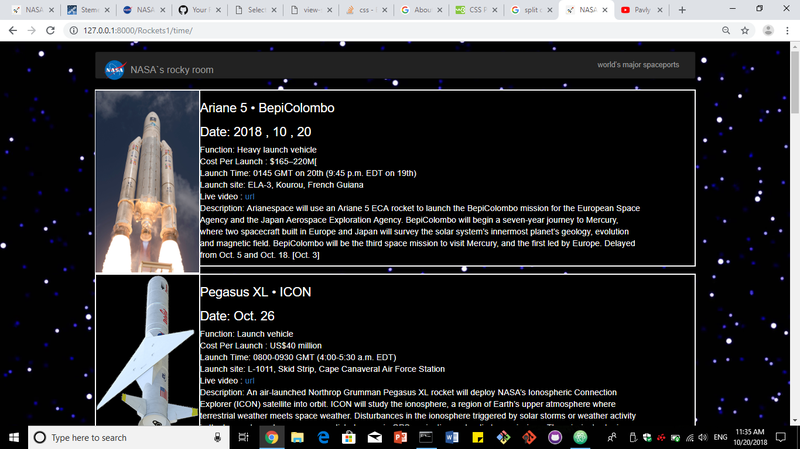This screenshot has width=800, height=449.
Task: Go forward in browser history
Action: [x=32, y=31]
